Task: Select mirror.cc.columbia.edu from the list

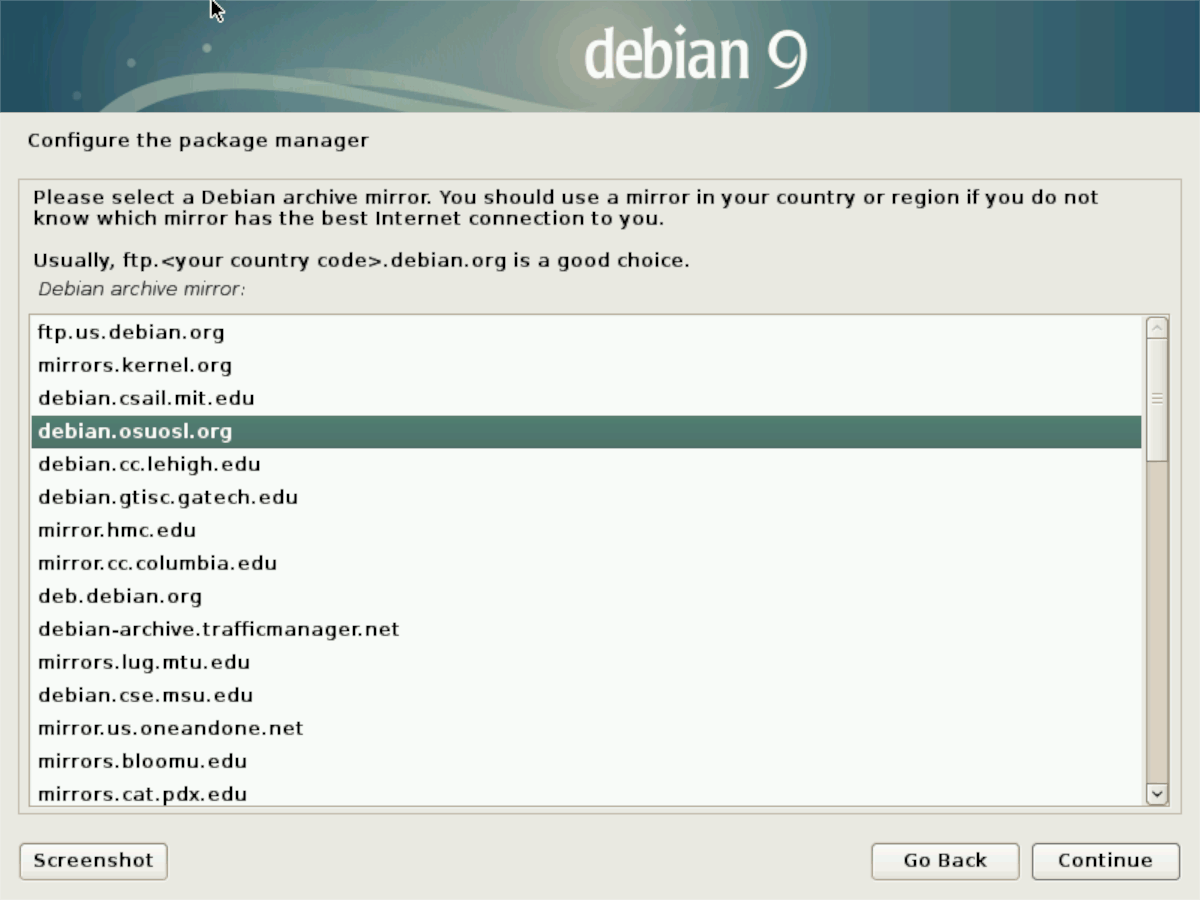Action: pos(156,563)
